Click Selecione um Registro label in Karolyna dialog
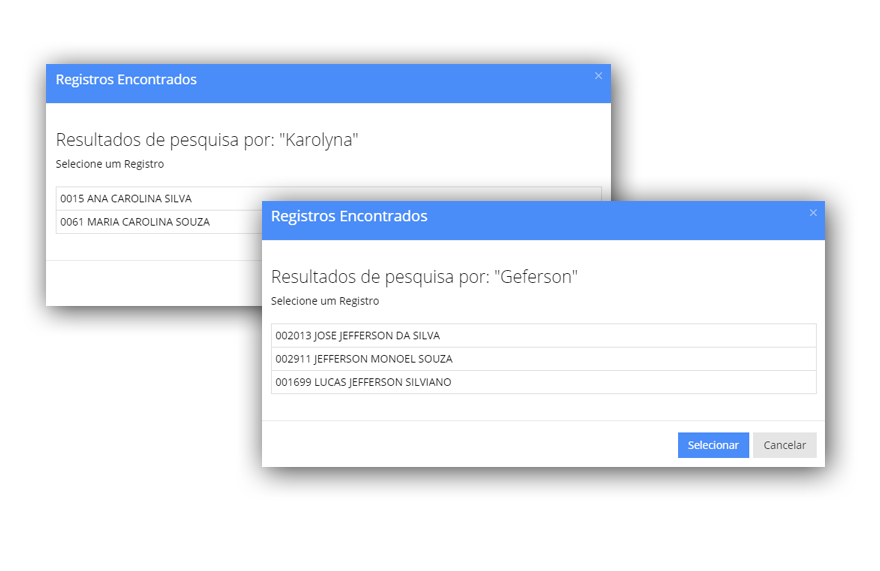The height and width of the screenshot is (571, 880). point(110,164)
